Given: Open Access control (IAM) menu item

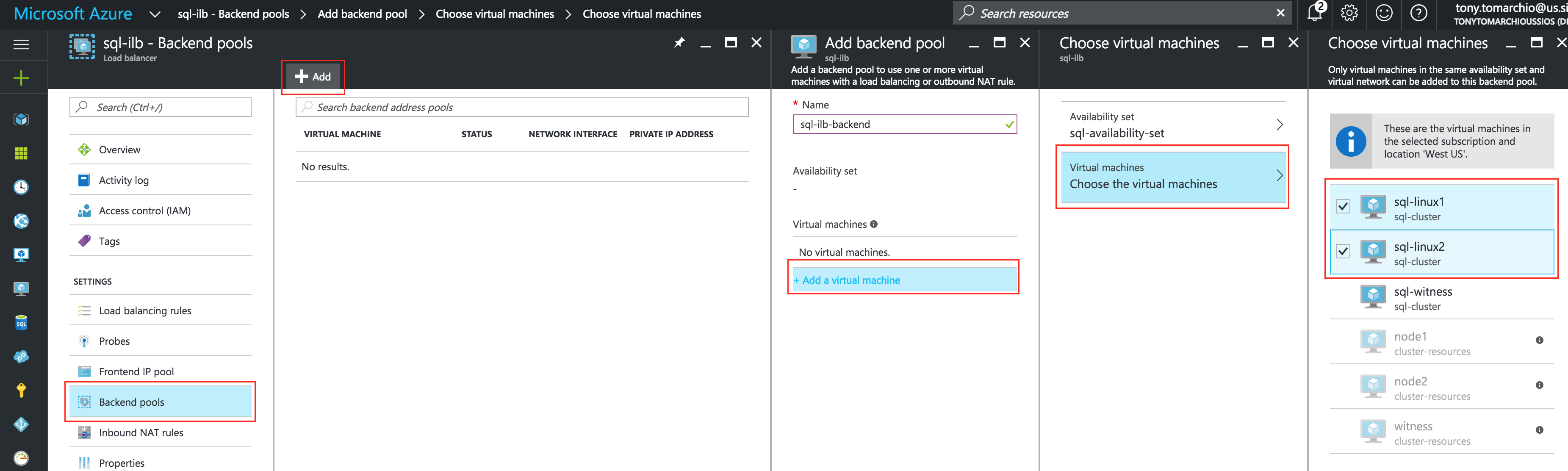Looking at the screenshot, I should tap(160, 211).
